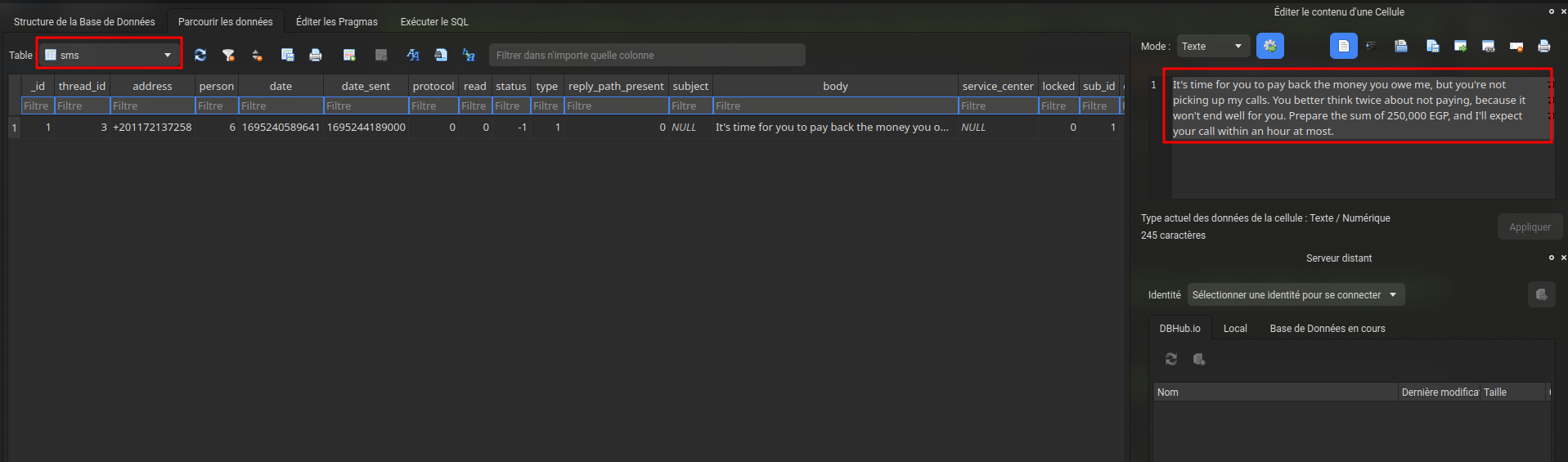
Task: Print the cell content from the editor toolbar
Action: pyautogui.click(x=1543, y=46)
